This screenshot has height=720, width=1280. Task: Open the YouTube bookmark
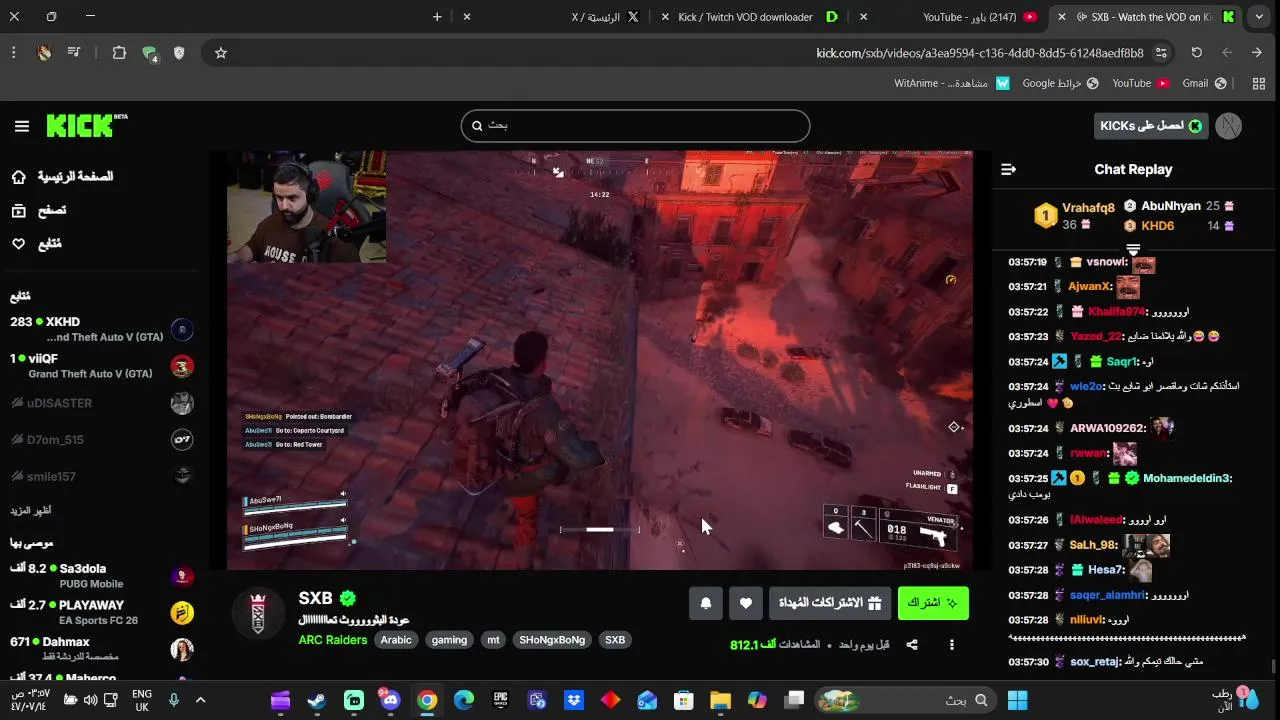tap(1141, 83)
